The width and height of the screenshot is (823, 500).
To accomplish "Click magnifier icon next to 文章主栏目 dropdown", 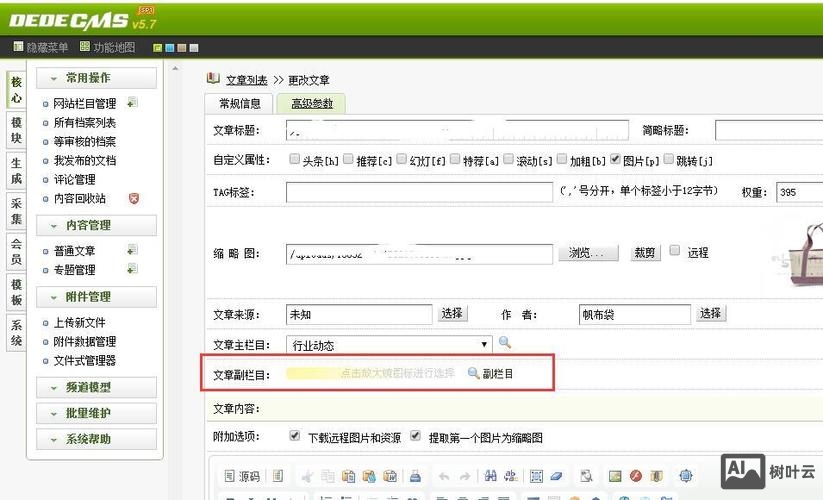I will click(x=505, y=343).
